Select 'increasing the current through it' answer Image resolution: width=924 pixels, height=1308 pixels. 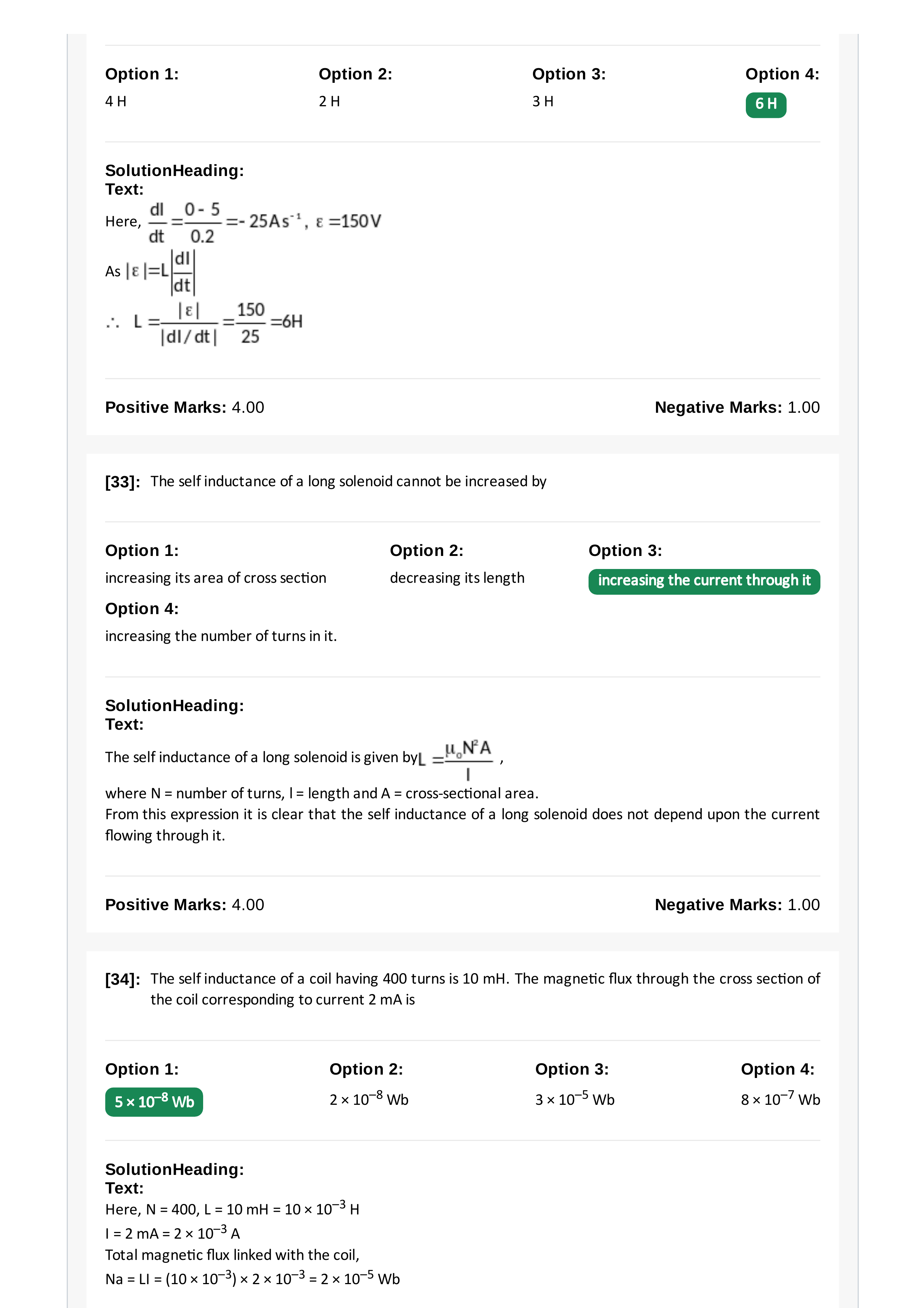(x=704, y=581)
